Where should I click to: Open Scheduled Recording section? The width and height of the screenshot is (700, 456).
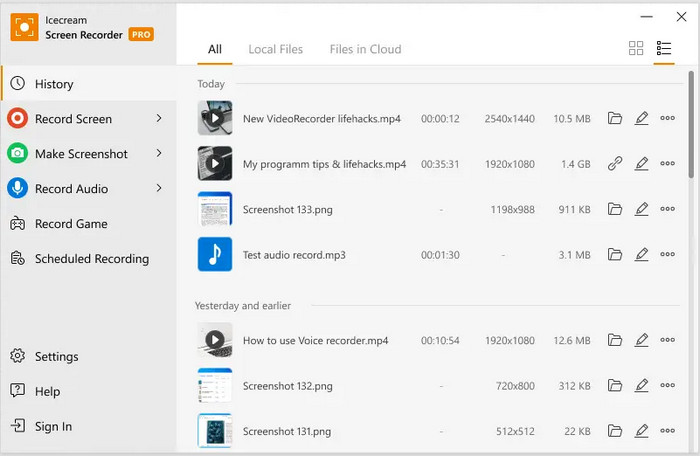[91, 259]
